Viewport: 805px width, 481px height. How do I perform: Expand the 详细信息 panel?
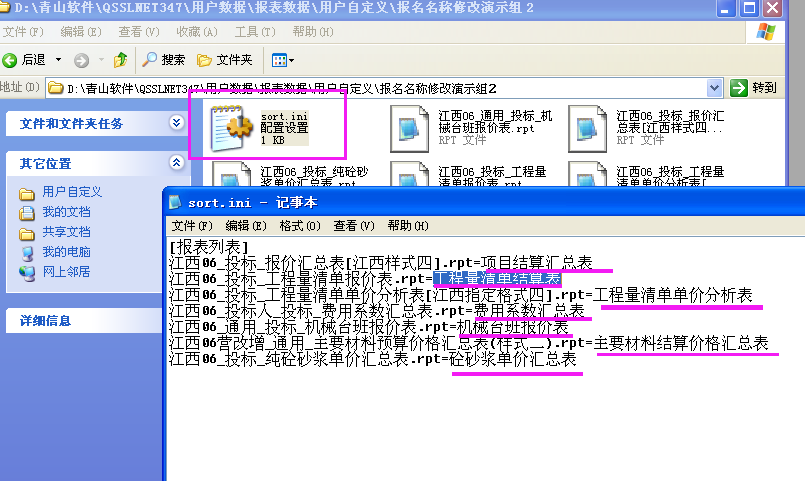[x=177, y=320]
